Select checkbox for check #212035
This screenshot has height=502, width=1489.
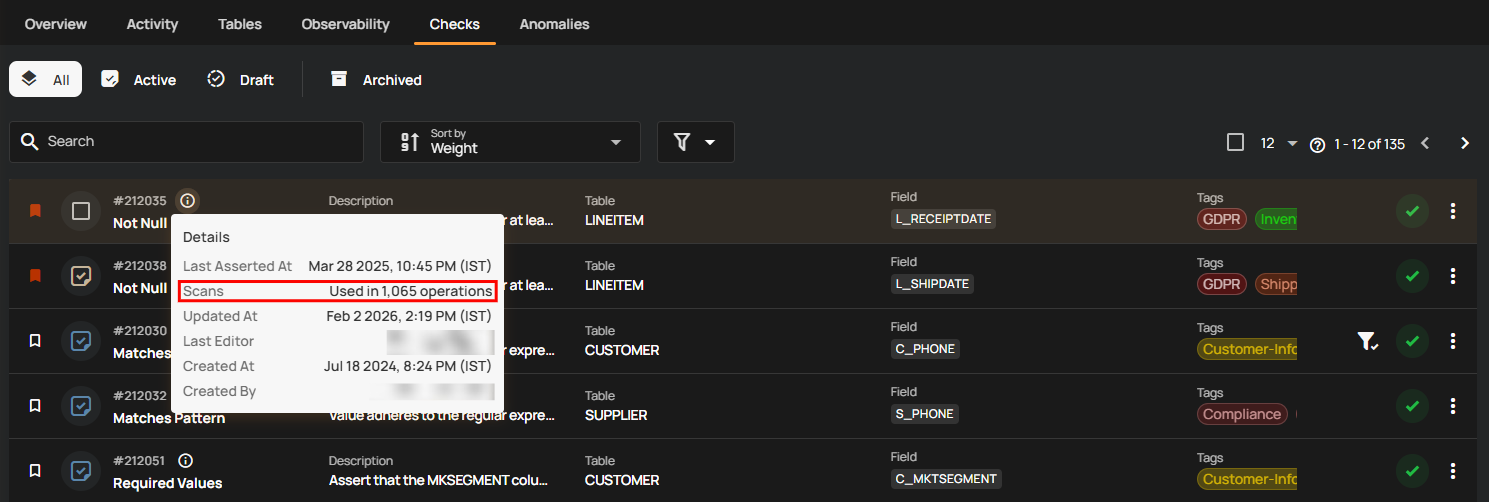(81, 211)
